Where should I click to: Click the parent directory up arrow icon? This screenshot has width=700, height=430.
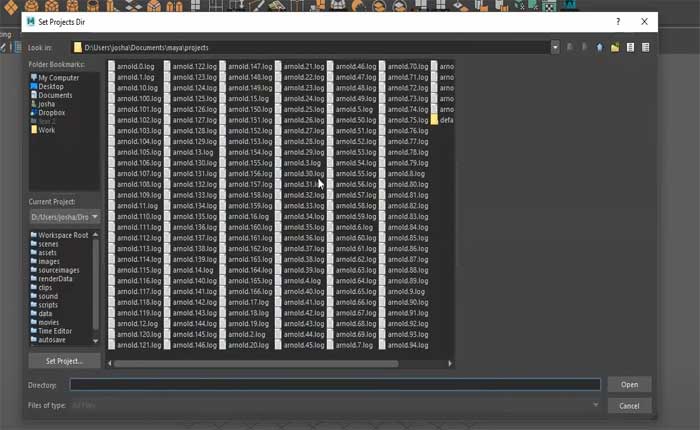coord(600,47)
